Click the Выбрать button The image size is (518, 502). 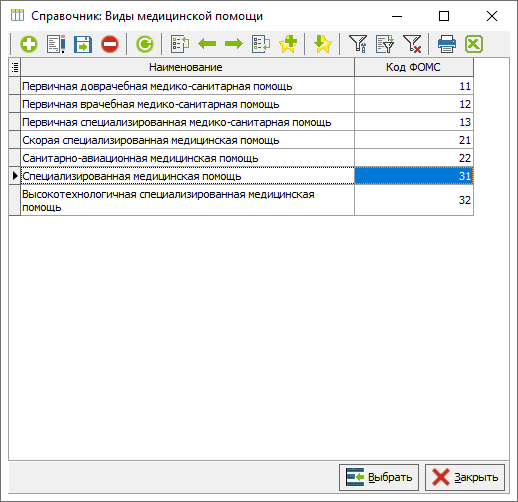(x=379, y=477)
